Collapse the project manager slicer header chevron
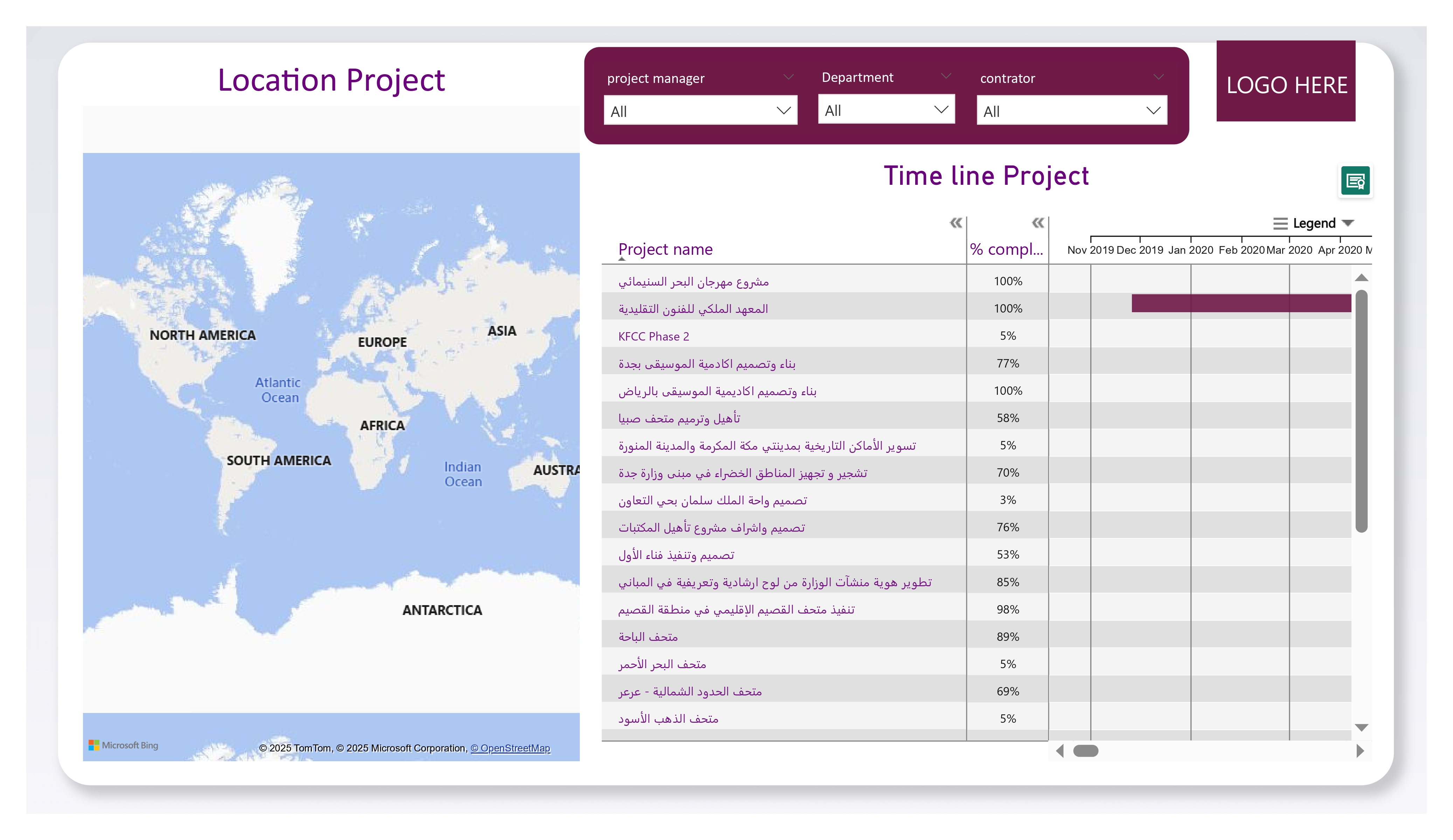The height and width of the screenshot is (840, 1453). (788, 77)
